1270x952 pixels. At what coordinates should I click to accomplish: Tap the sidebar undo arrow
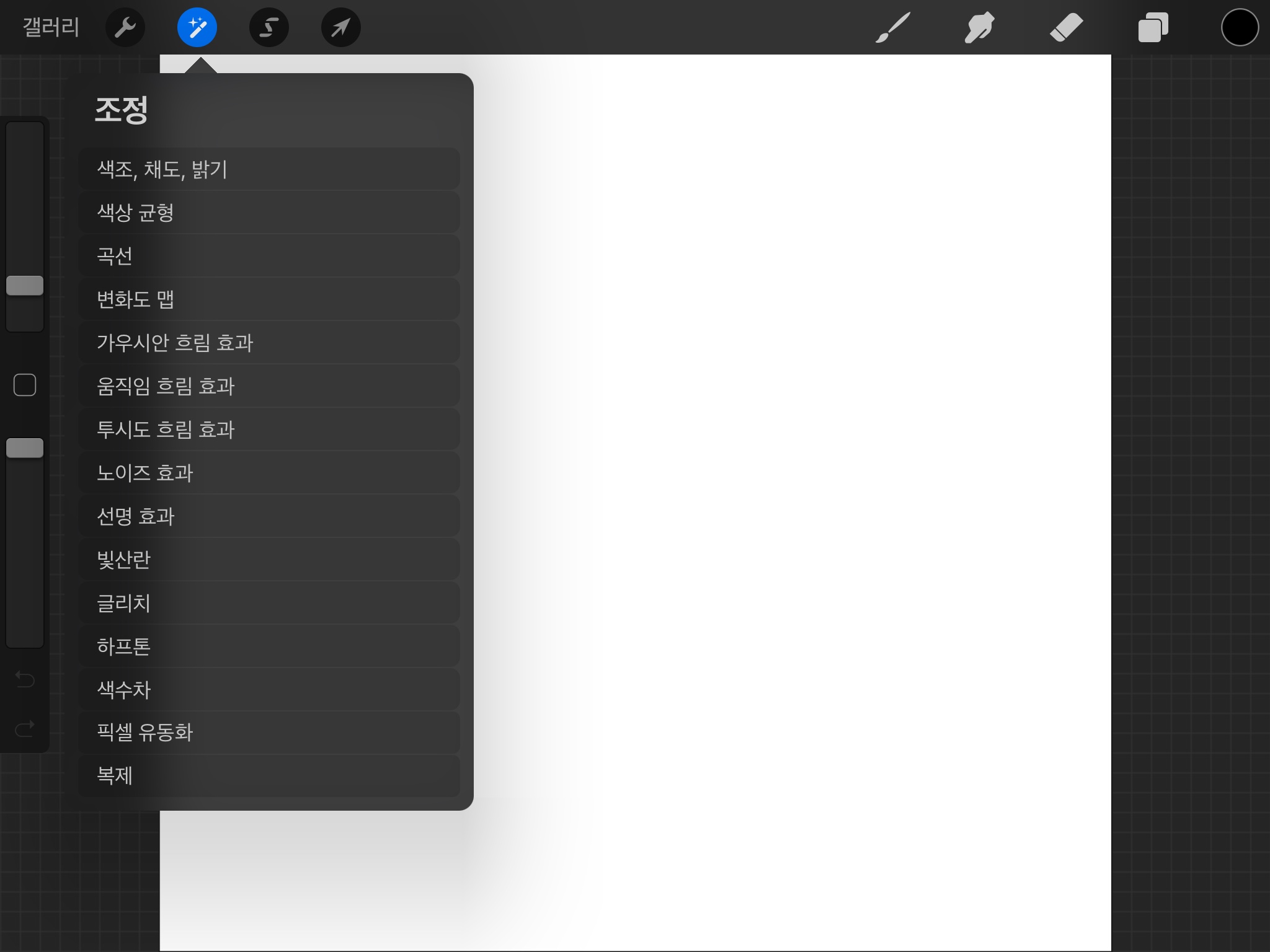(x=25, y=679)
